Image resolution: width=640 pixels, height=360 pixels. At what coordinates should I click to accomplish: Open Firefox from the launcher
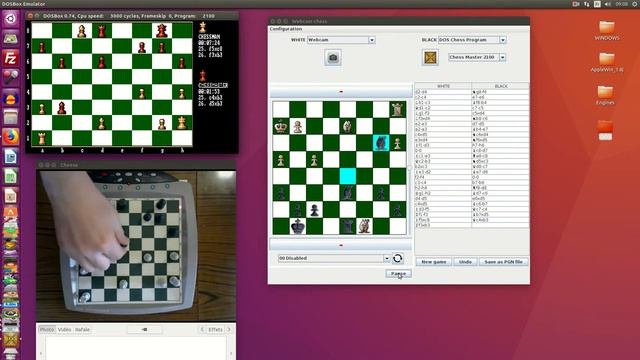coord(10,137)
